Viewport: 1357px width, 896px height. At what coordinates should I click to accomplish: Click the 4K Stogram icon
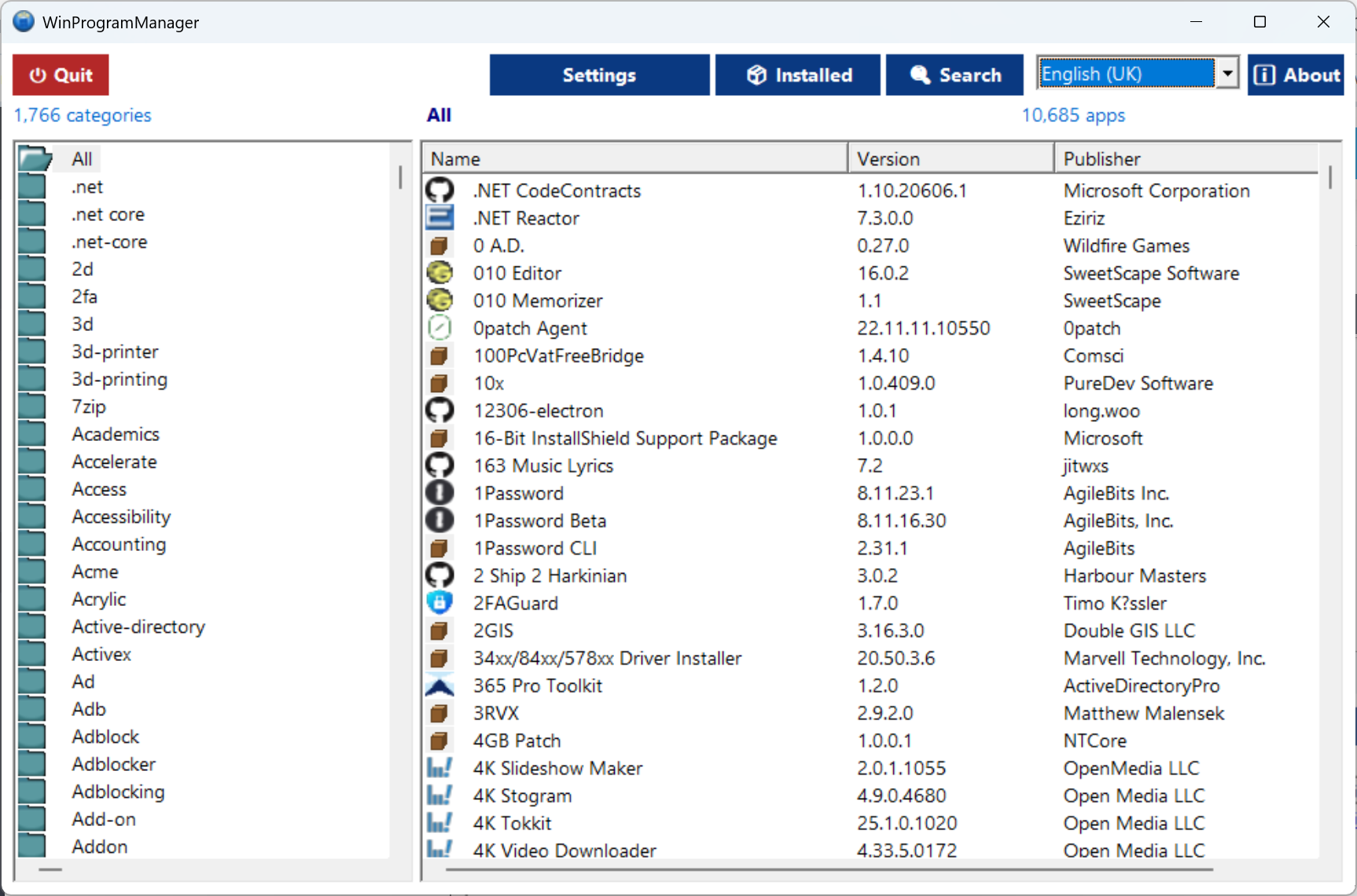click(x=439, y=795)
